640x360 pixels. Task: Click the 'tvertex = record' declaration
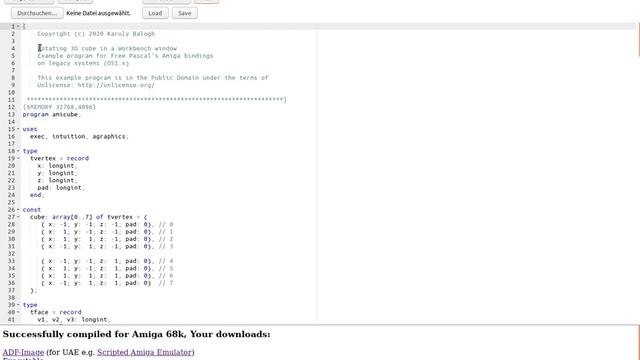59,158
